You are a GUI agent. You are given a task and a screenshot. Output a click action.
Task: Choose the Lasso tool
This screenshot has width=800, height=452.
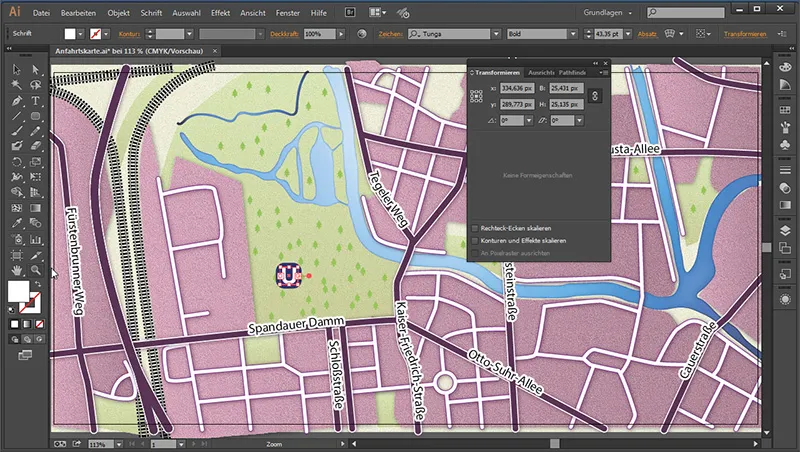pyautogui.click(x=35, y=85)
